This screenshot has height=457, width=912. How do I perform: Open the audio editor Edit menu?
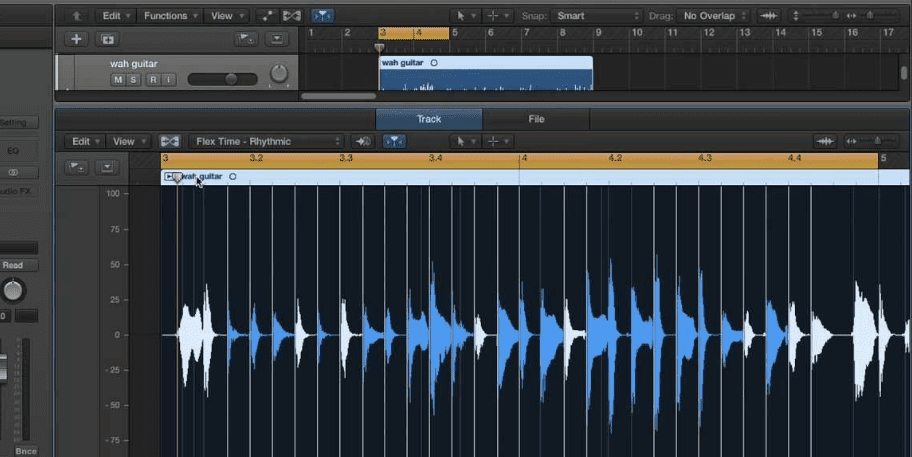(85, 141)
